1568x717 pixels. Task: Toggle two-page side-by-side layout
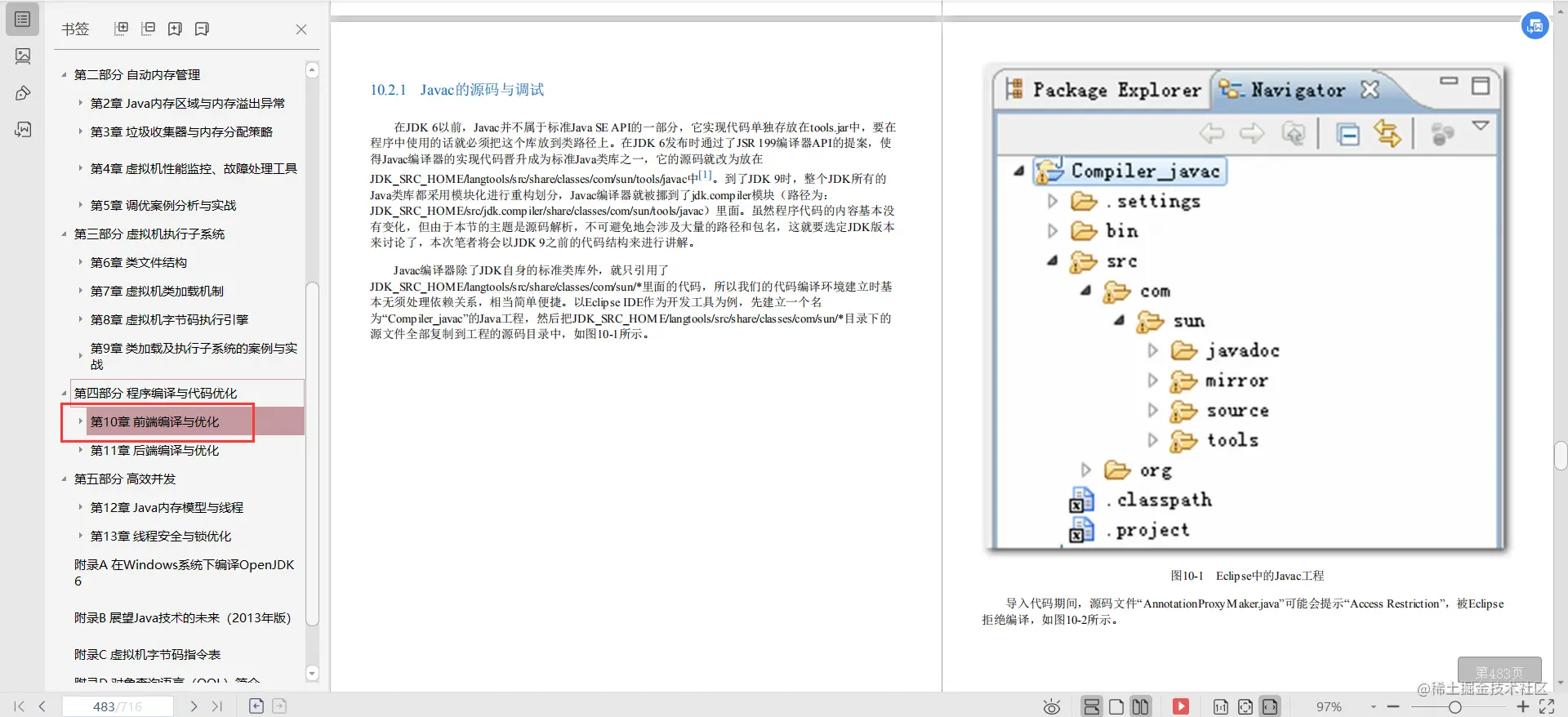click(1141, 706)
